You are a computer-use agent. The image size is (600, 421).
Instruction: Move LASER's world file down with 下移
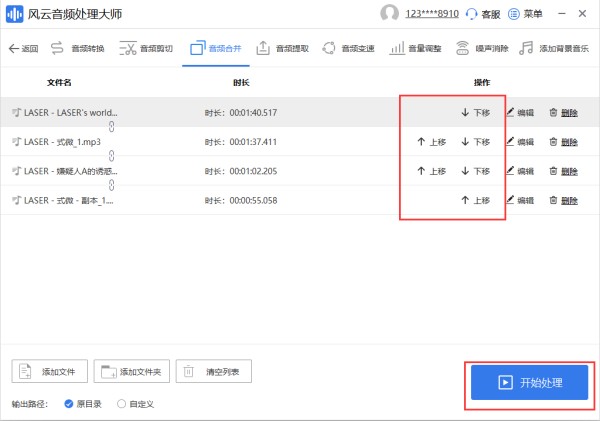click(475, 113)
